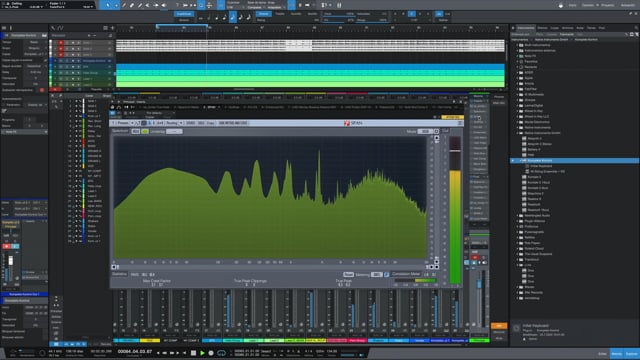This screenshot has width=640, height=360.
Task: Select the Paint tool in the toolbar
Action: point(140,5)
